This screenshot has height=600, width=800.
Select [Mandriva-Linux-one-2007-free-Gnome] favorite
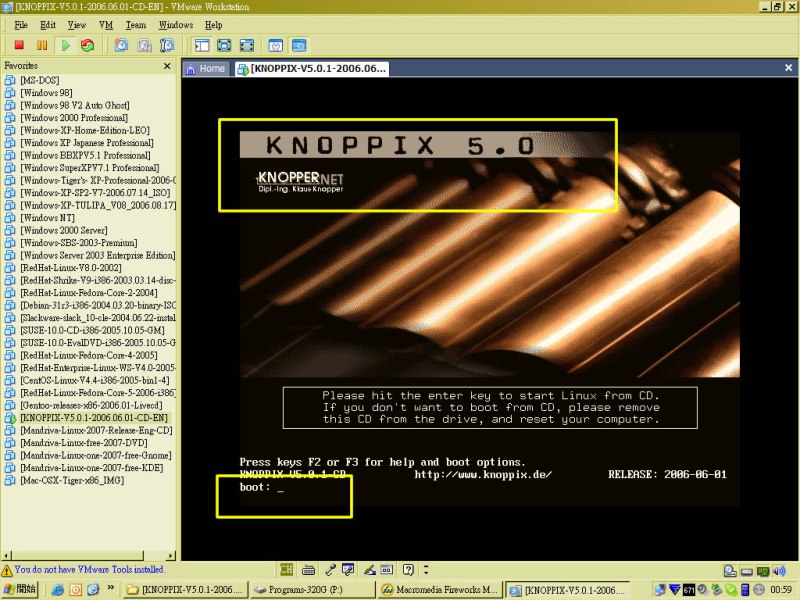(x=96, y=455)
